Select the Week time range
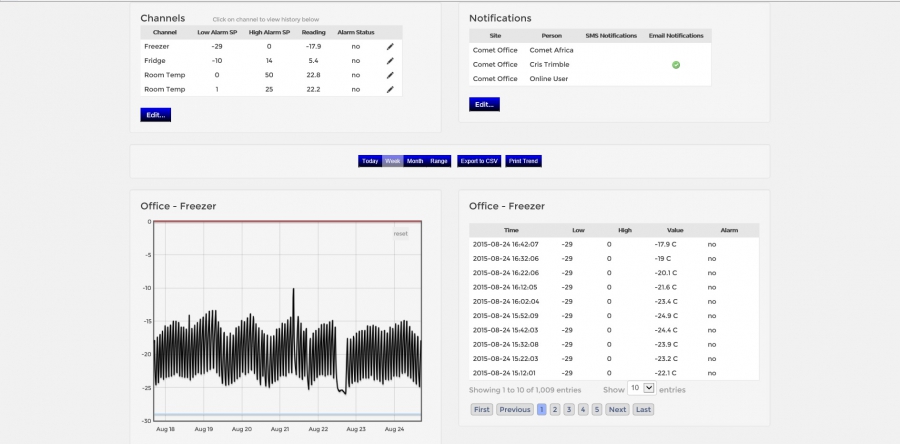Image resolution: width=900 pixels, height=444 pixels. point(393,161)
